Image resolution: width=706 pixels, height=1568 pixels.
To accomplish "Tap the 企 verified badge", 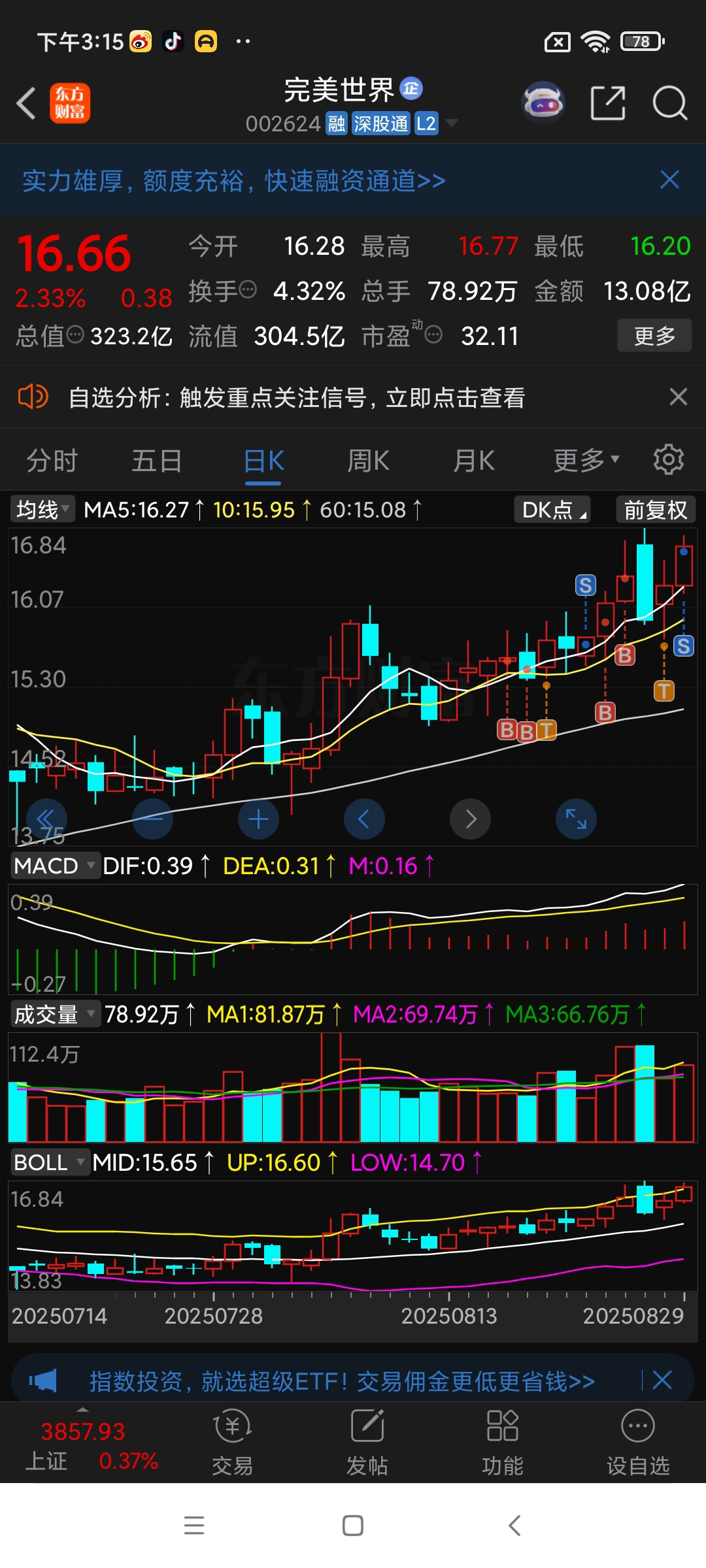I will coord(411,88).
